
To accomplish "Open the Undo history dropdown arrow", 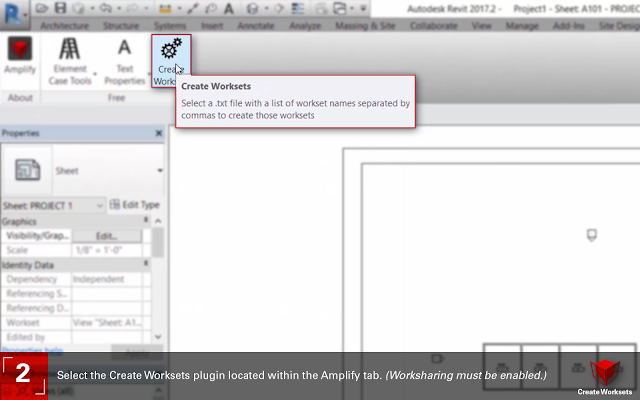I will point(119,8).
